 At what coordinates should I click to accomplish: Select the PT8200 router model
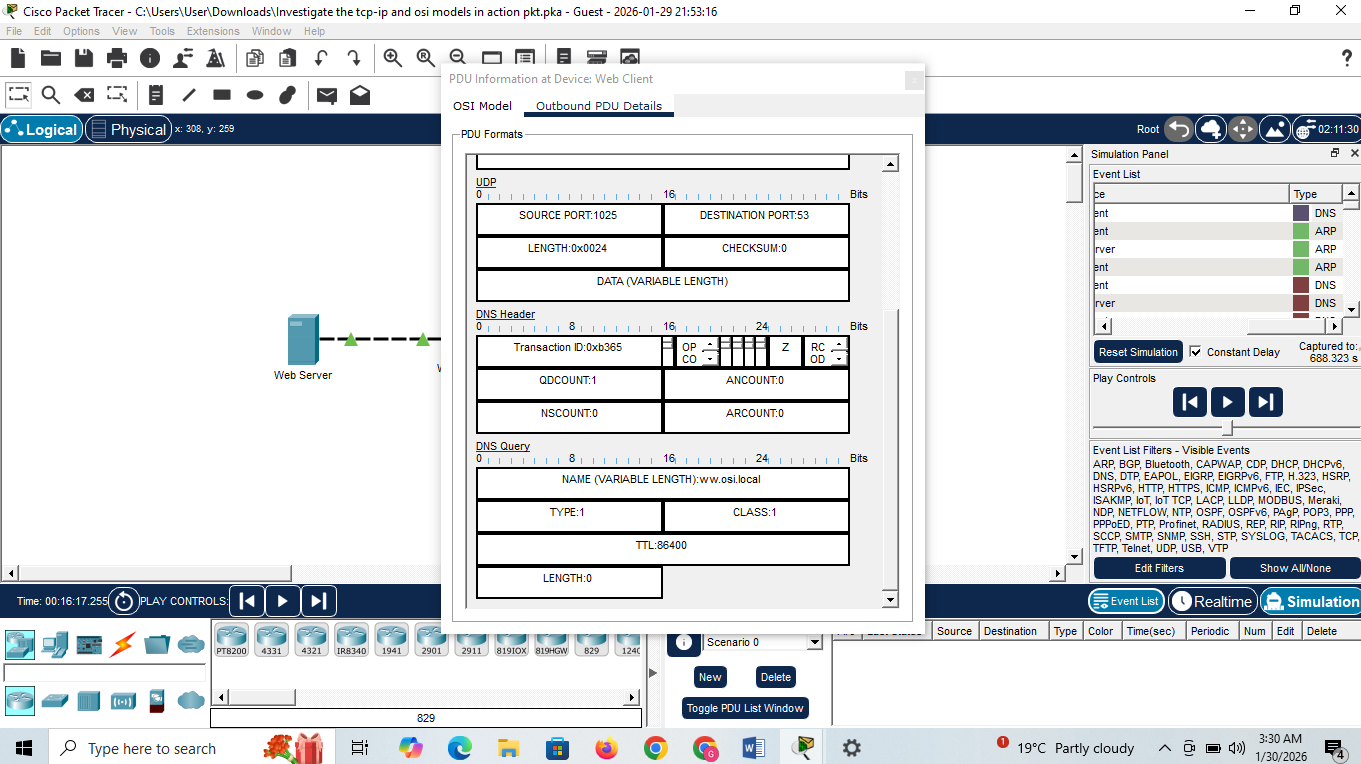click(x=231, y=639)
